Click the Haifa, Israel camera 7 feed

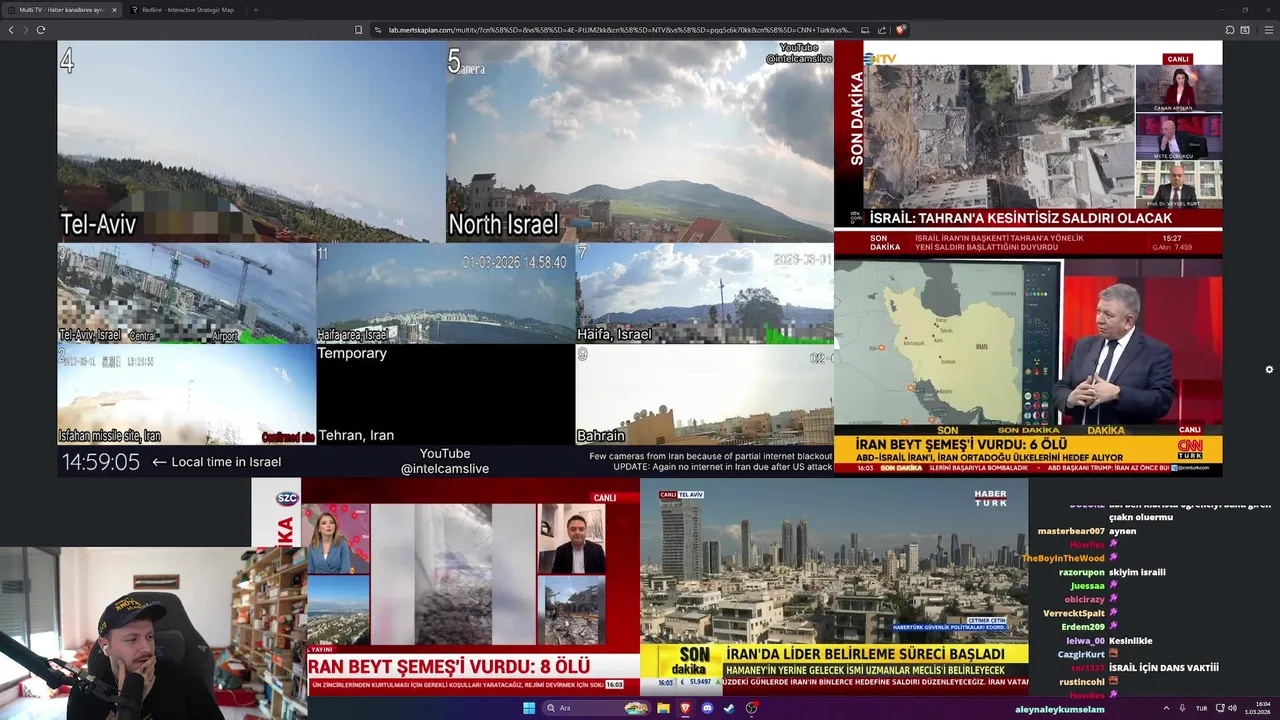pyautogui.click(x=705, y=294)
